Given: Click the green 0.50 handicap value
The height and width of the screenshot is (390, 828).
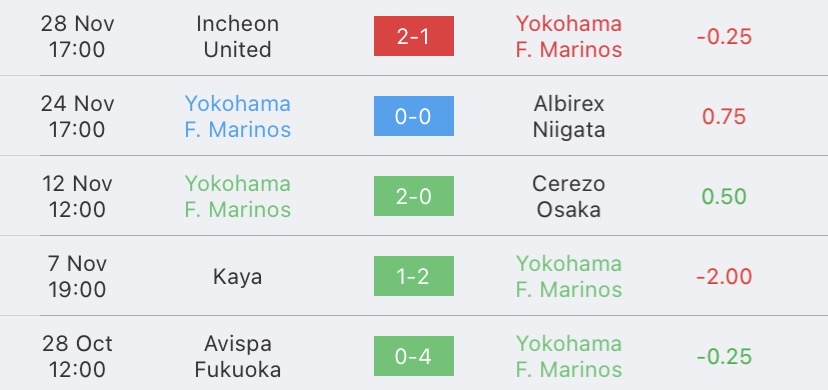Looking at the screenshot, I should point(724,196).
